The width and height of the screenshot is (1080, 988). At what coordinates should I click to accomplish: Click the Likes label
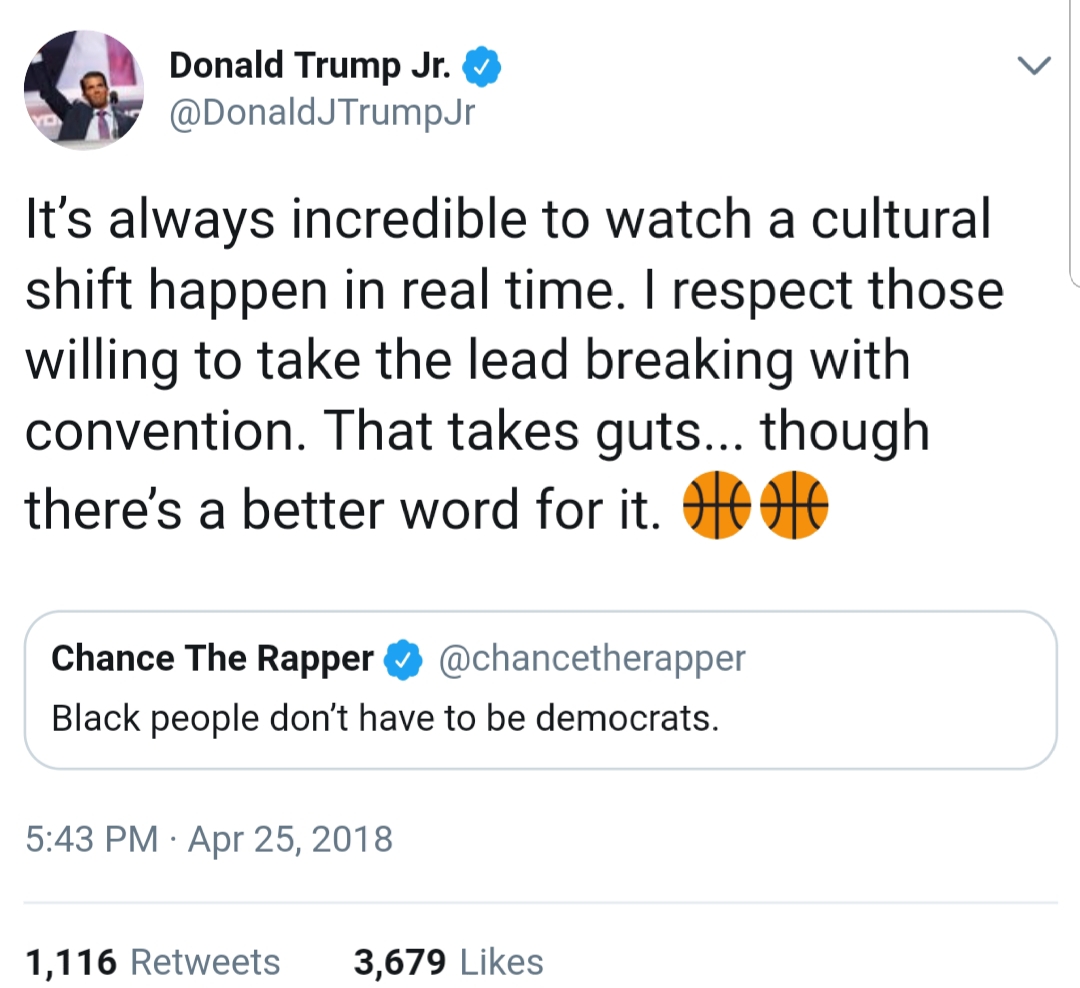(x=501, y=962)
